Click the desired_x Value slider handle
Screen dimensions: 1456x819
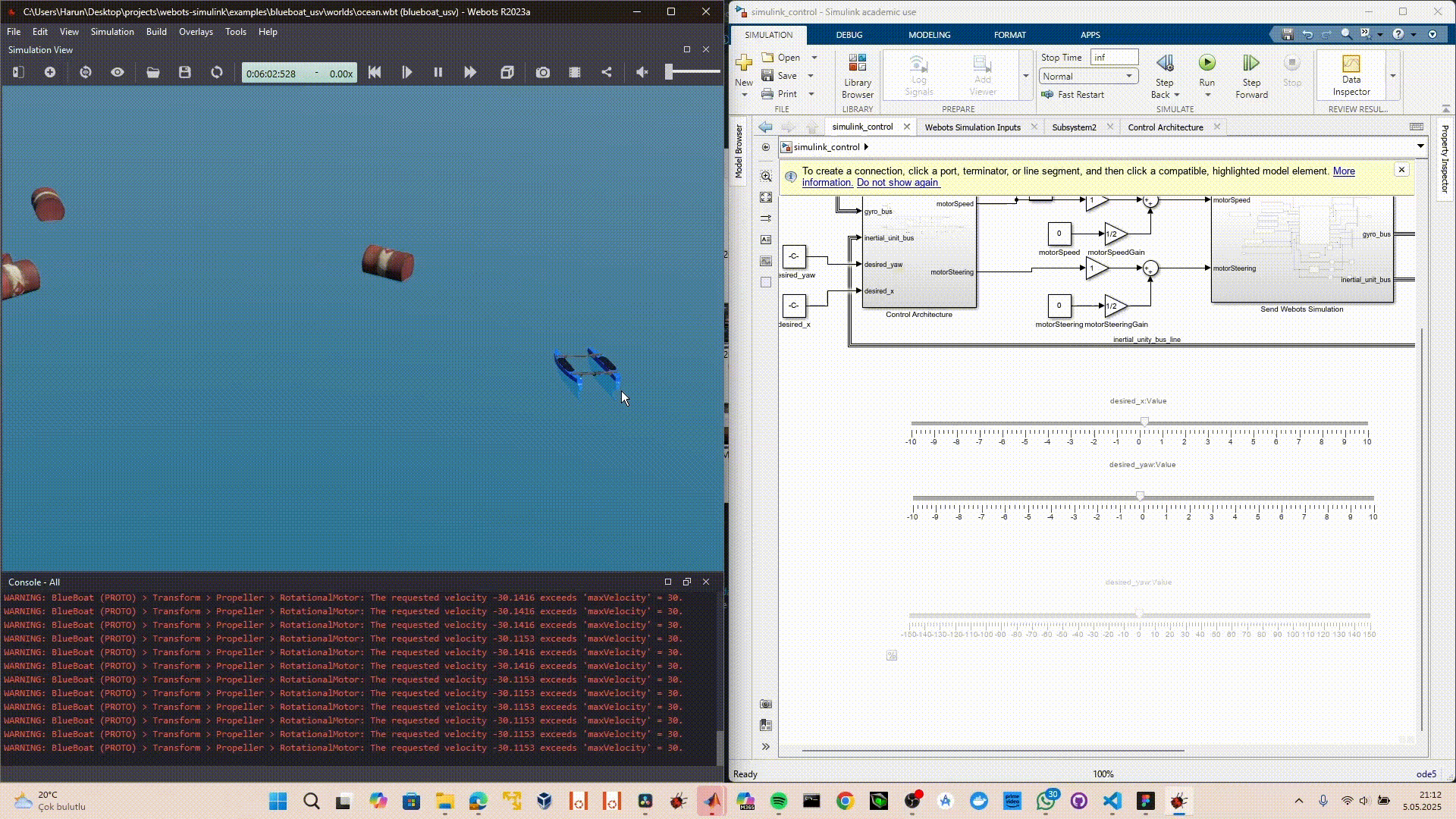click(x=1144, y=422)
